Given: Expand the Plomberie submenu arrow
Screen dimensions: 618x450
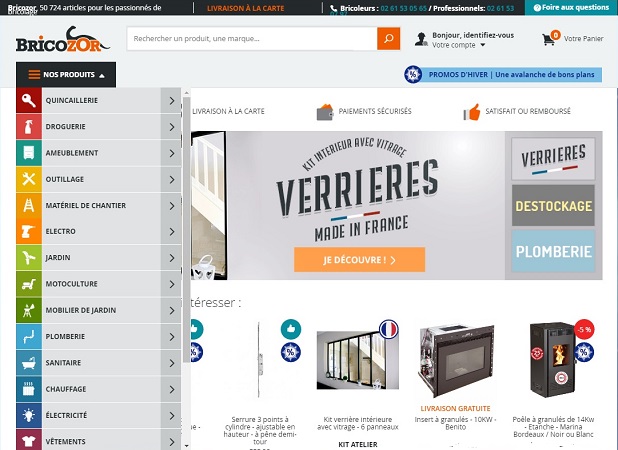Looking at the screenshot, I should [171, 337].
